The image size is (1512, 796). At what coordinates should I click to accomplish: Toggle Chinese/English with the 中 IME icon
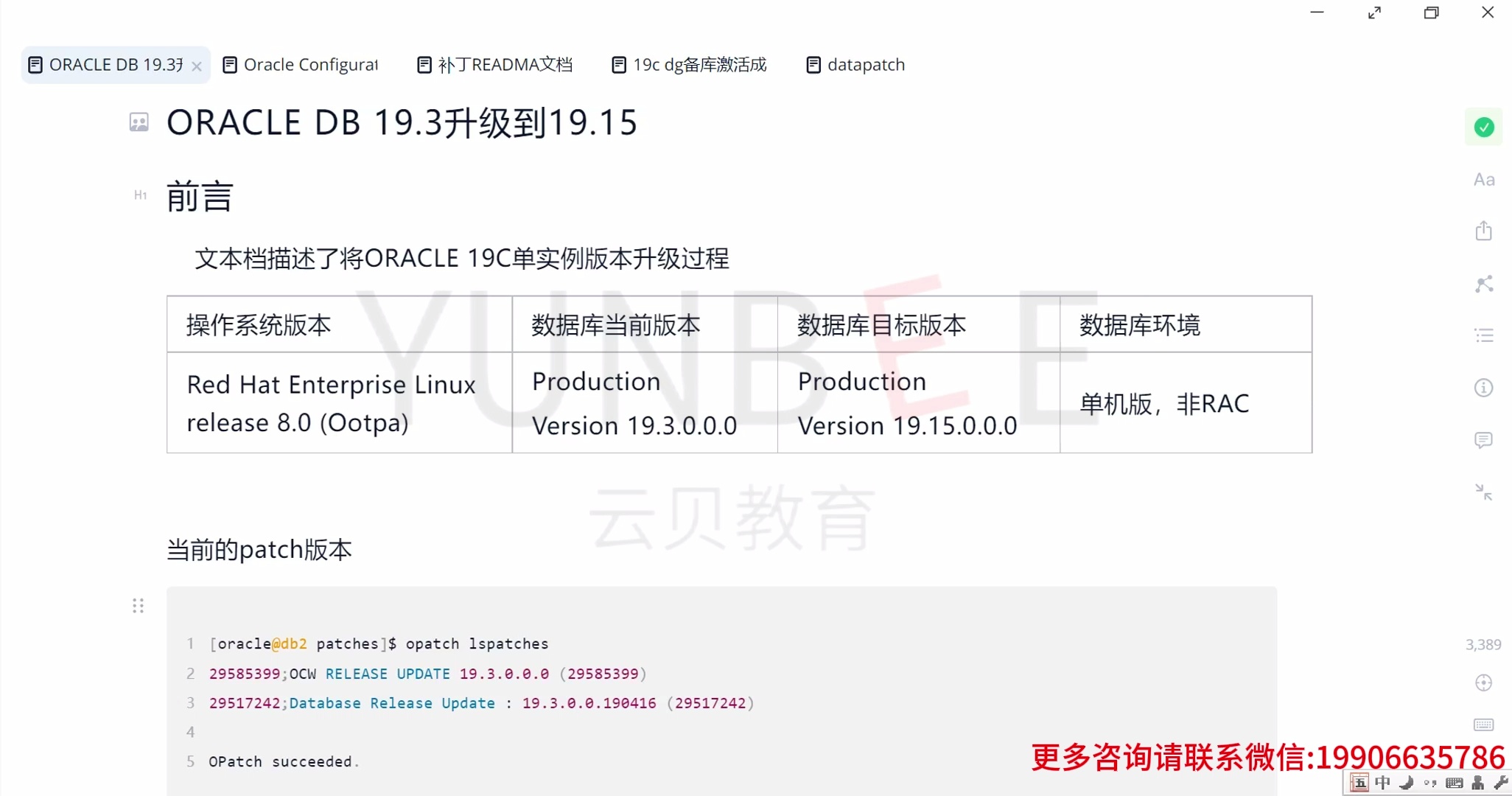1382,782
